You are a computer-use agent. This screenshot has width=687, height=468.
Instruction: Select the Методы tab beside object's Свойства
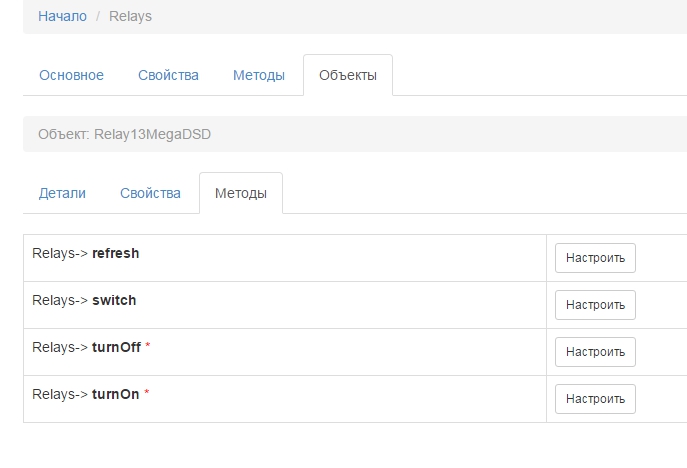240,193
